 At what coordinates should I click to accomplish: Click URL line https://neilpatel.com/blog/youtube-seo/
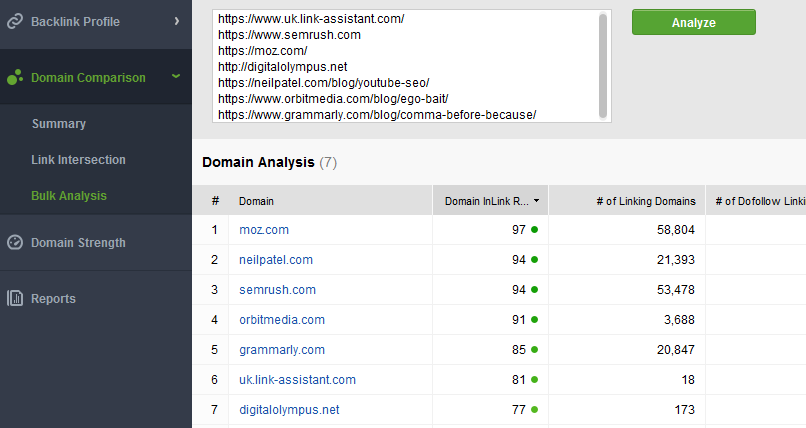pos(323,83)
